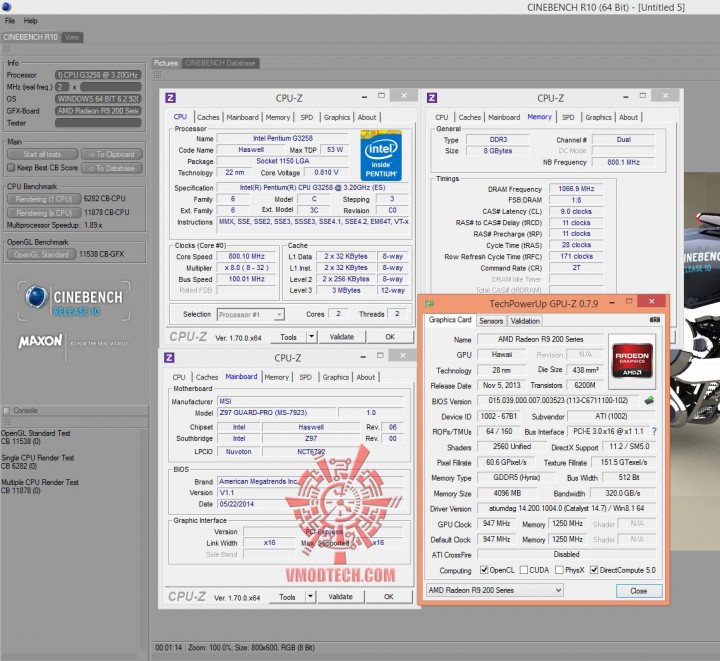Toggle CUDA checkbox in GPU-Z
This screenshot has height=661, width=720.
tap(524, 570)
